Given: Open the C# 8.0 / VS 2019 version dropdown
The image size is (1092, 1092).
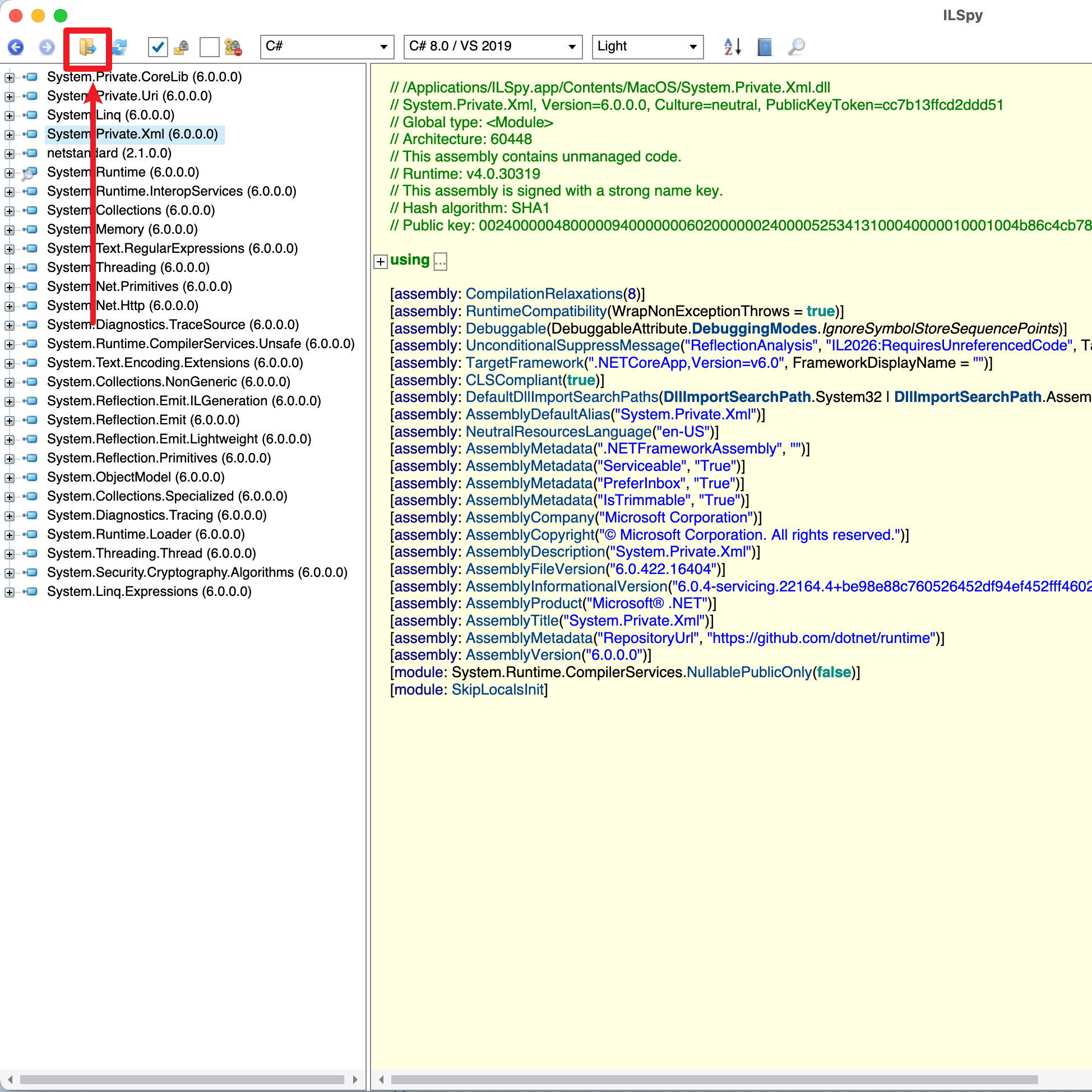Looking at the screenshot, I should (493, 47).
